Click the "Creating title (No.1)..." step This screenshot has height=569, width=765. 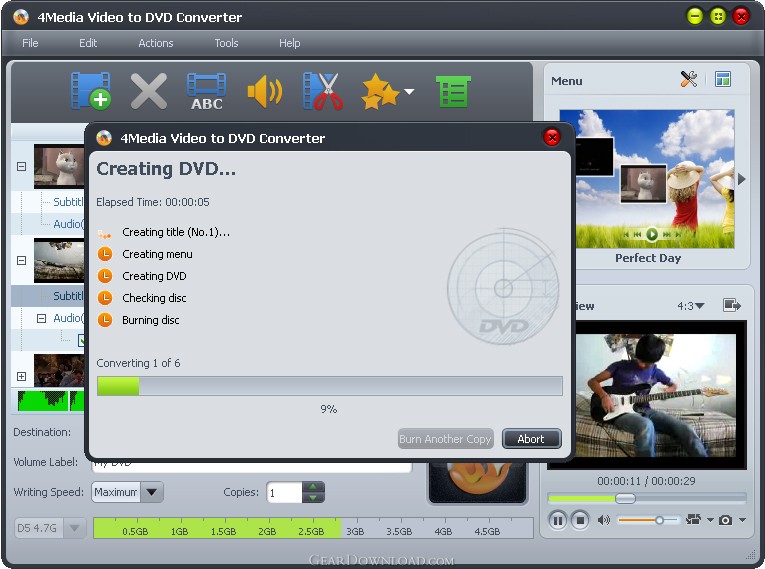[x=176, y=232]
